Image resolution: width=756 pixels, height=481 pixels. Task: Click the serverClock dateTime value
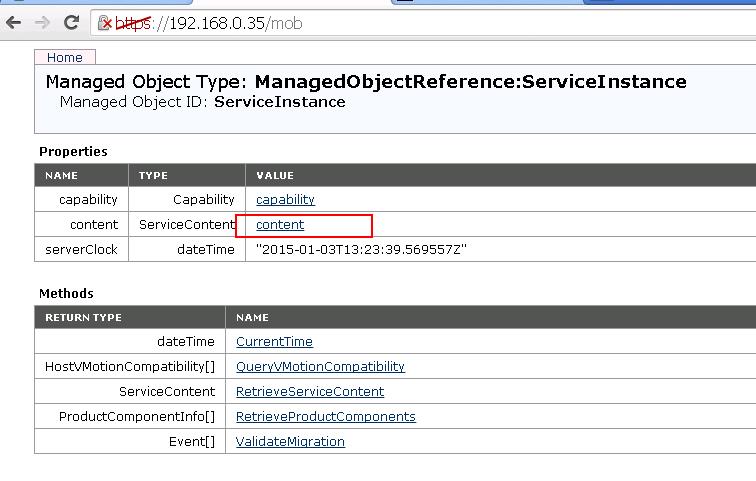coord(361,250)
